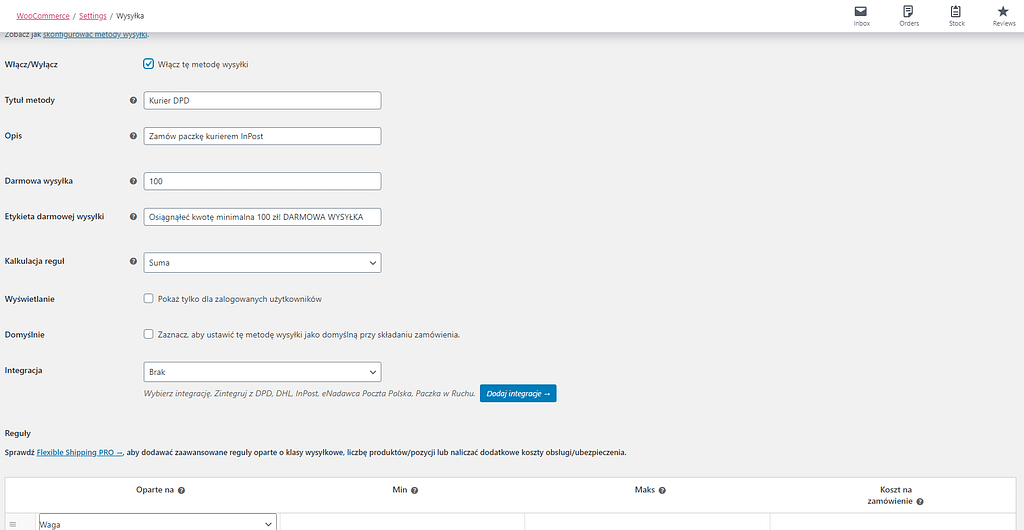1024x530 pixels.
Task: Click help icon beside Oparte na header
Action: [x=181, y=491]
